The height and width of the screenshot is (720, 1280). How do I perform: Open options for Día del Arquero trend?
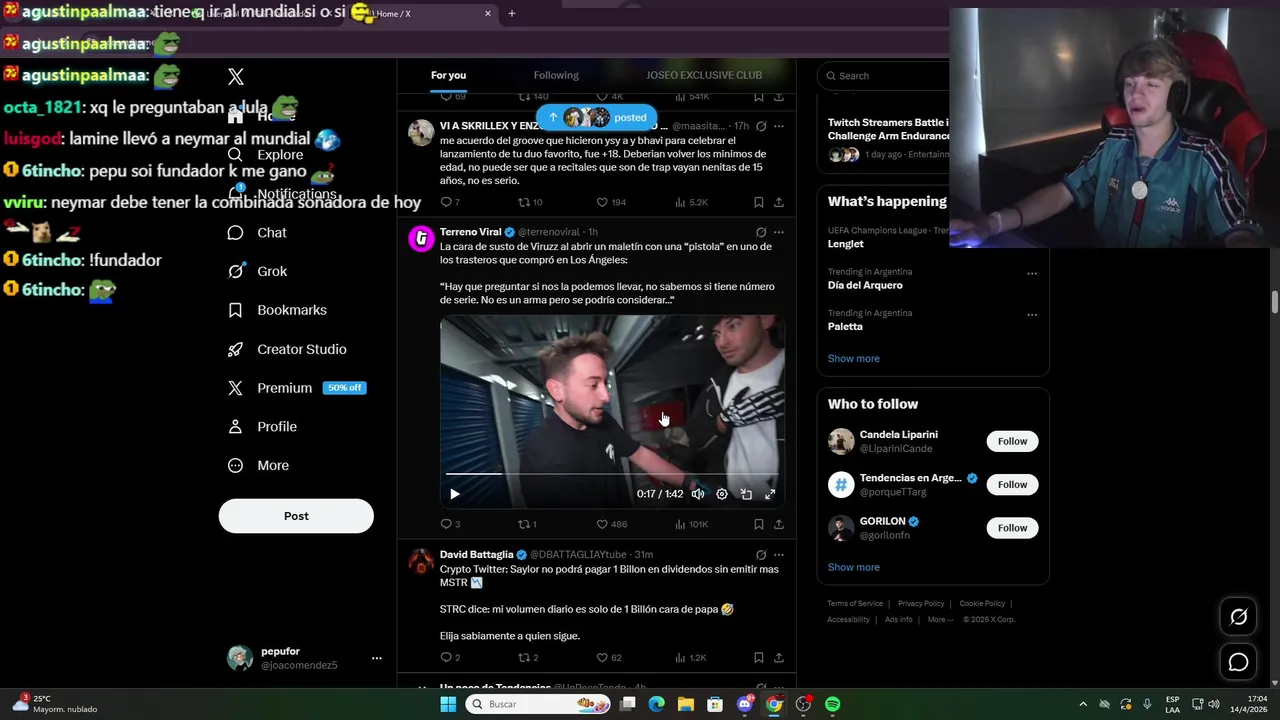click(x=1032, y=273)
